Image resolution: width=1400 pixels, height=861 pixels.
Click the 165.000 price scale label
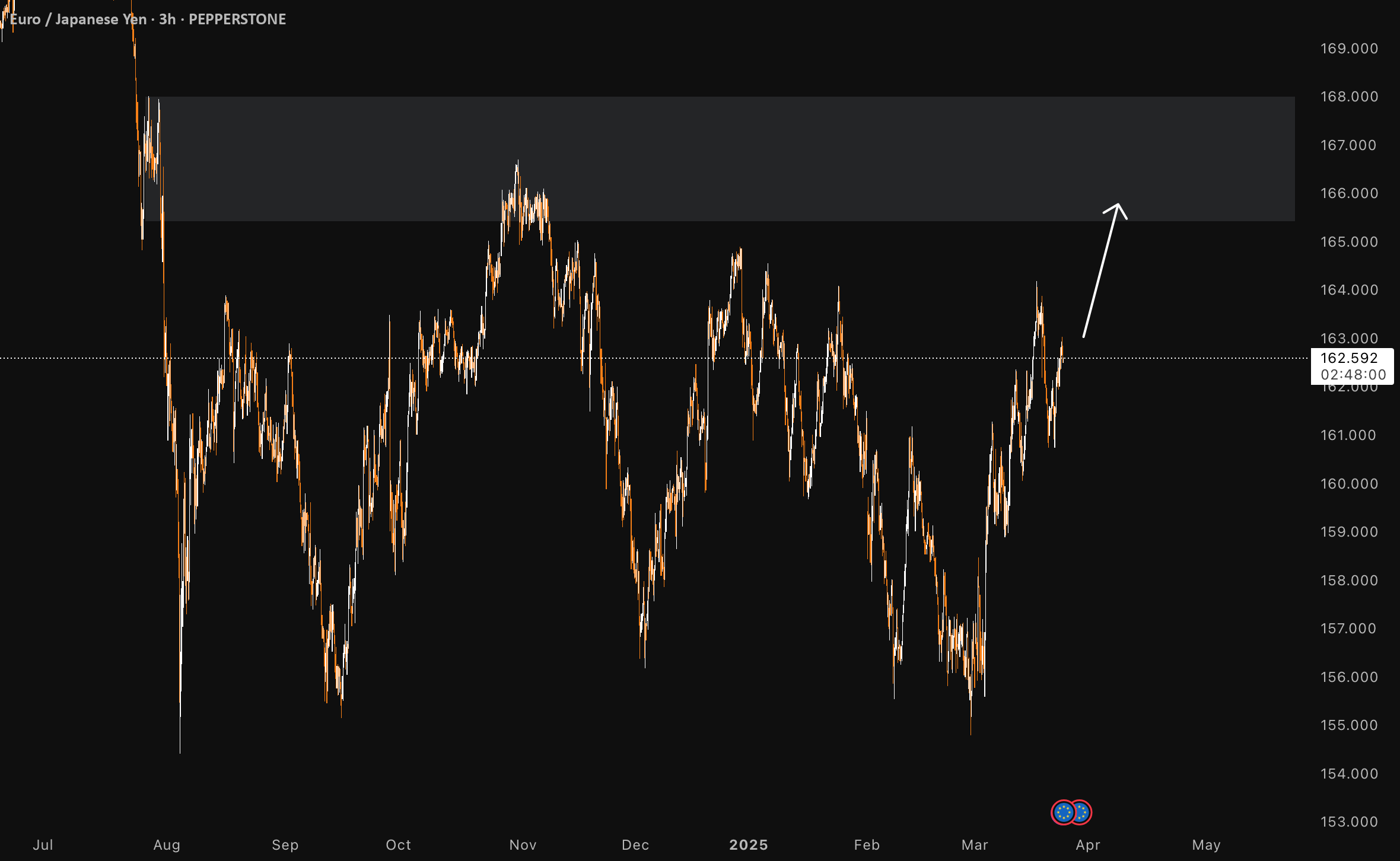pos(1349,242)
